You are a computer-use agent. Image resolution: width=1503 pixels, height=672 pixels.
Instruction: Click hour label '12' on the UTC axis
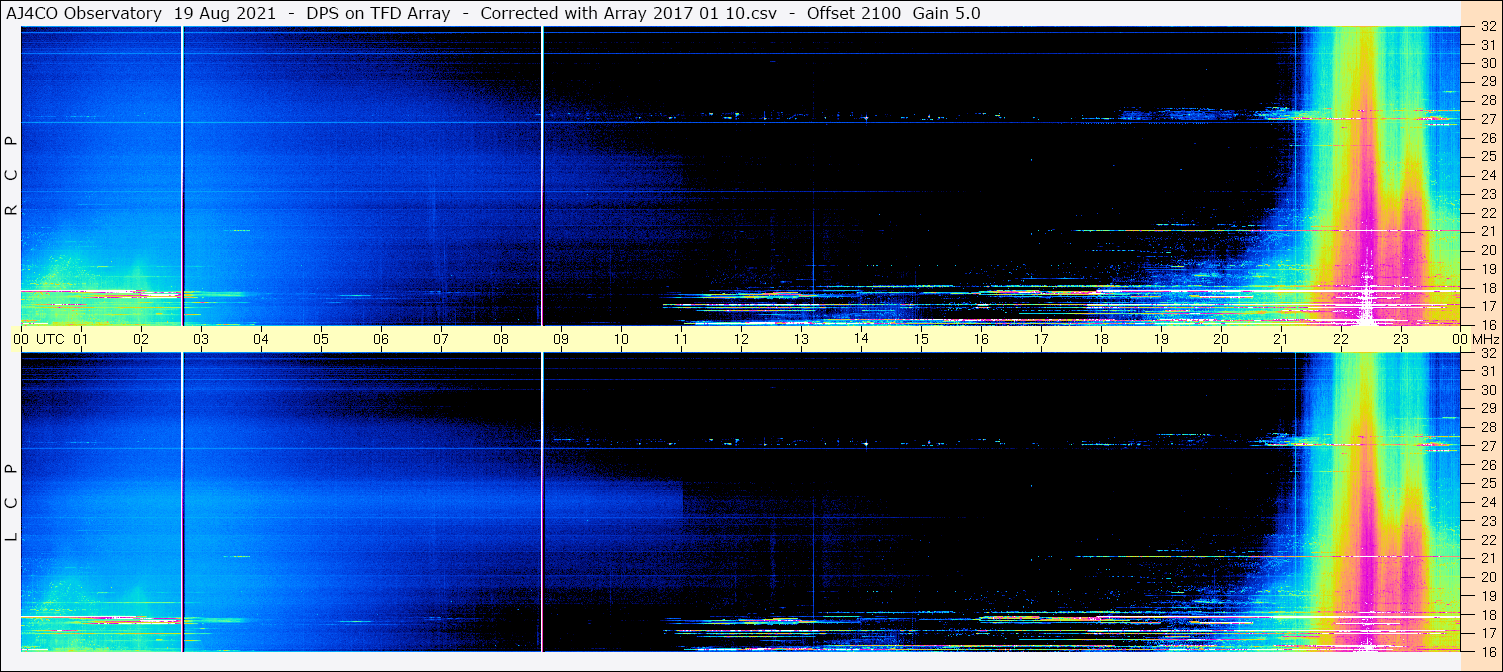[741, 339]
